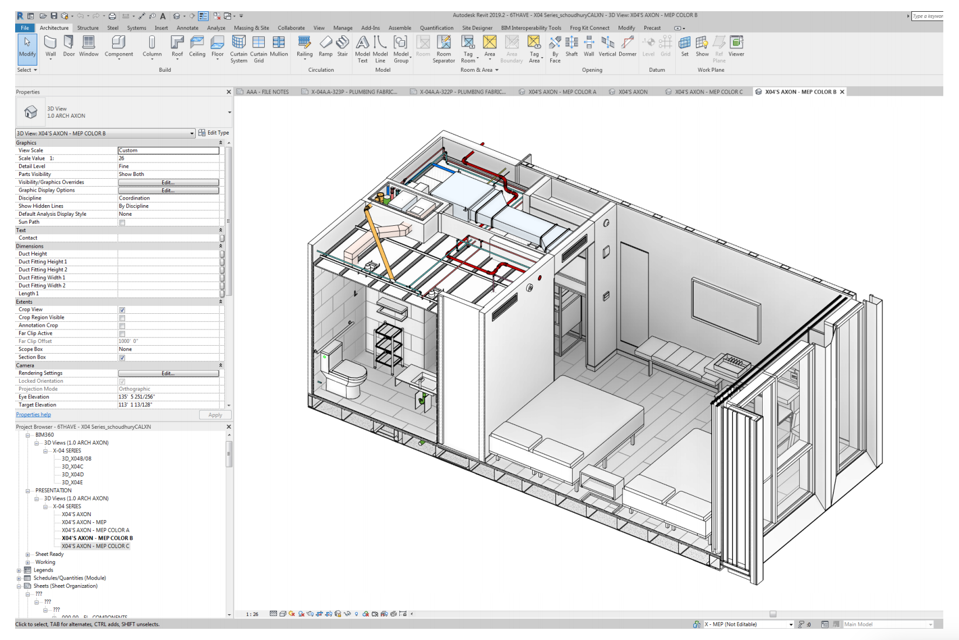Click inside the View Scale field

(168, 151)
